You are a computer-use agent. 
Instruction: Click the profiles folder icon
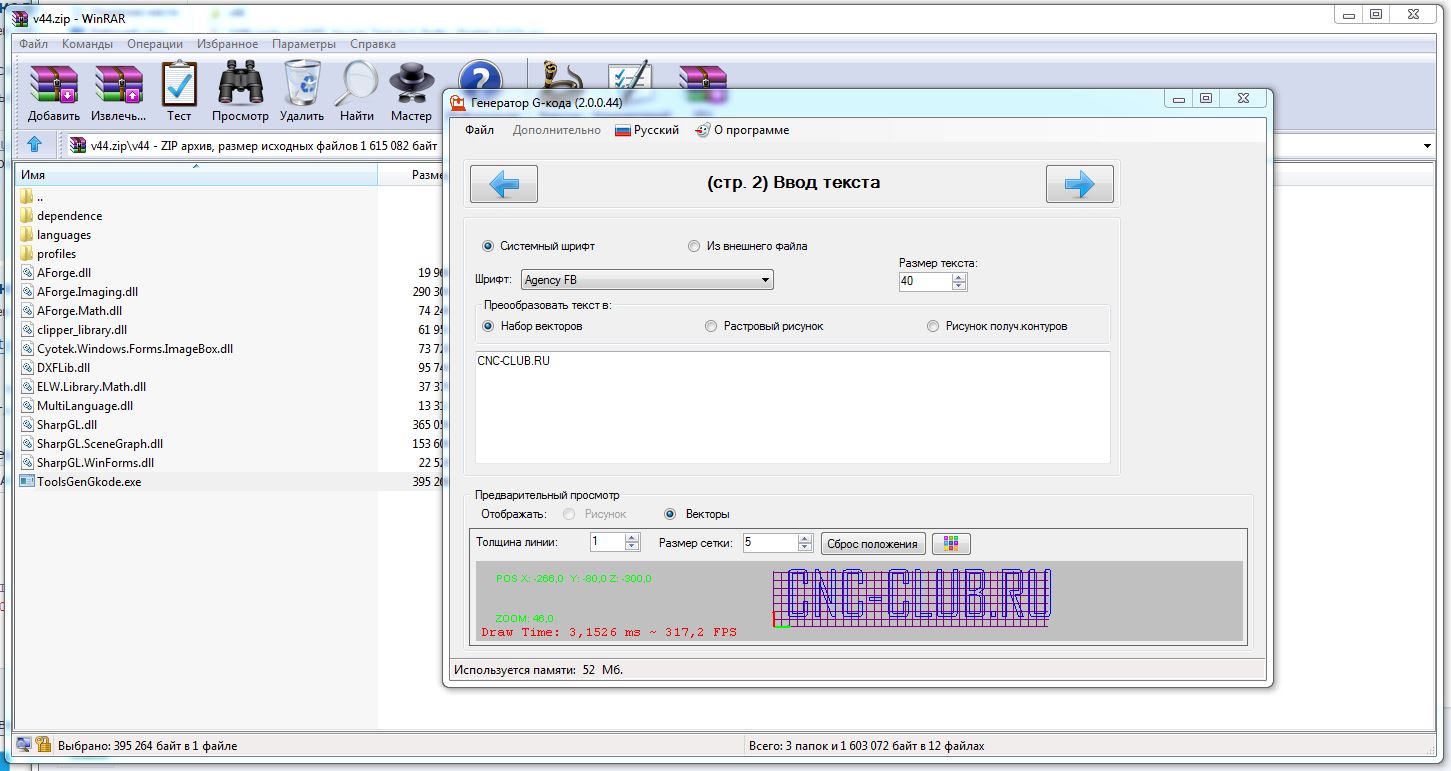27,254
